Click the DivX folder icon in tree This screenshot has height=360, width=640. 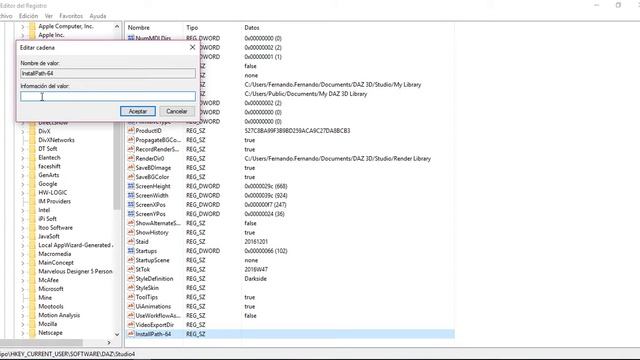(x=33, y=131)
